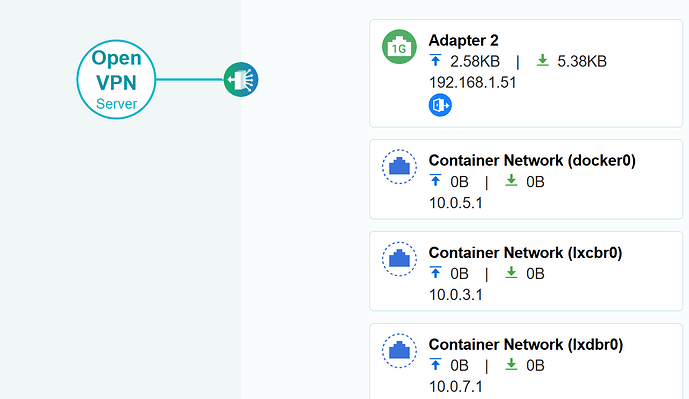The width and height of the screenshot is (689, 399).
Task: Click the lxcbr0 download arrow icon
Action: pos(511,272)
